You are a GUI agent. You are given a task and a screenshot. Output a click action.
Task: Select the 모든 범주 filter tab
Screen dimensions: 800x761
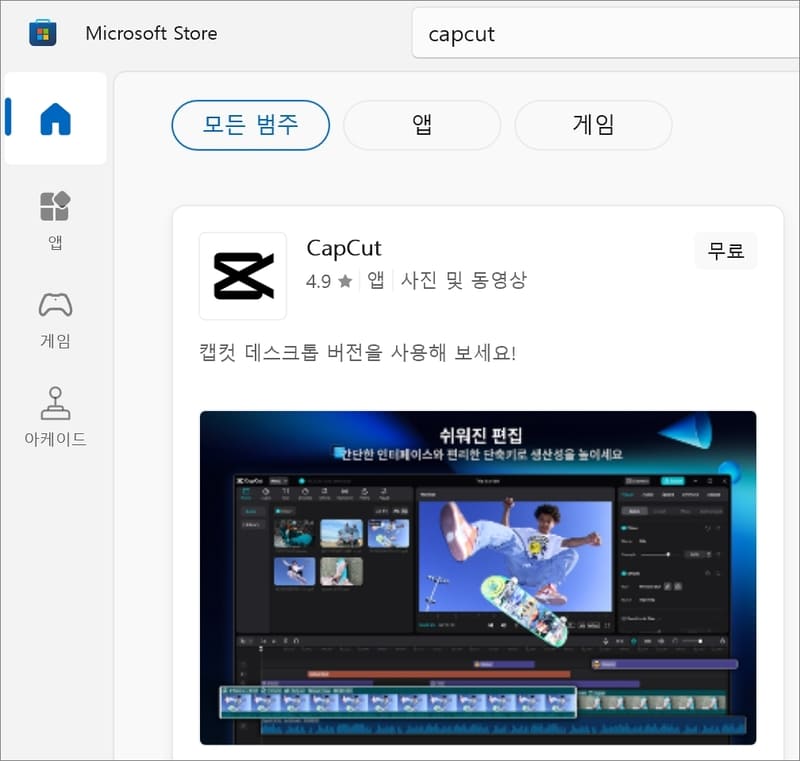[x=251, y=125]
